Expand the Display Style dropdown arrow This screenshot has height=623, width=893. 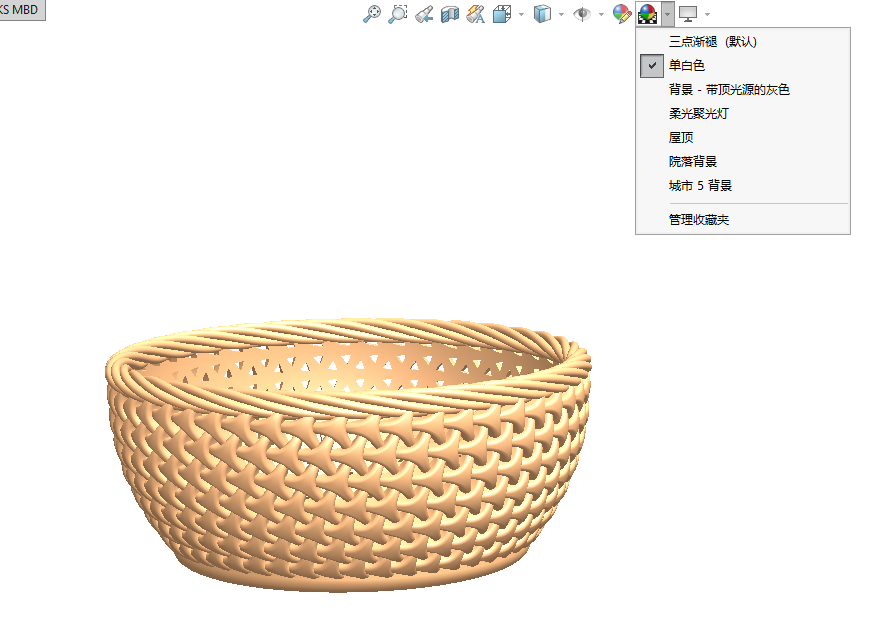click(561, 15)
